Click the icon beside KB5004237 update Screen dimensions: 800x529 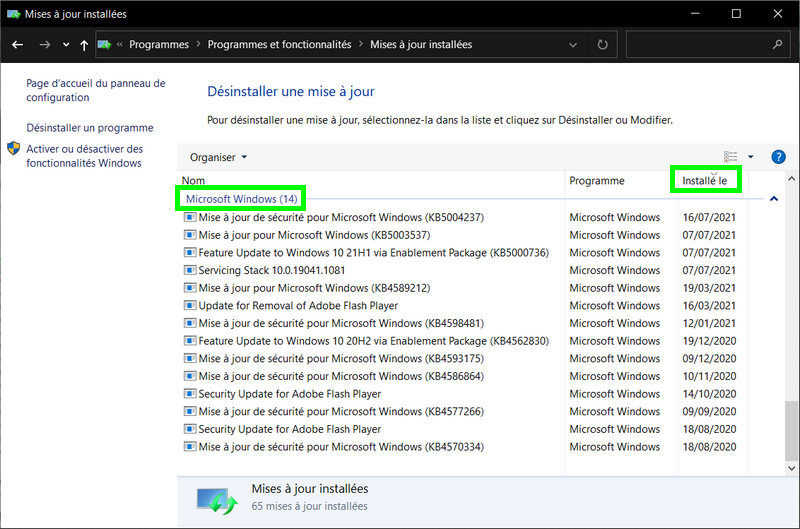click(x=190, y=217)
